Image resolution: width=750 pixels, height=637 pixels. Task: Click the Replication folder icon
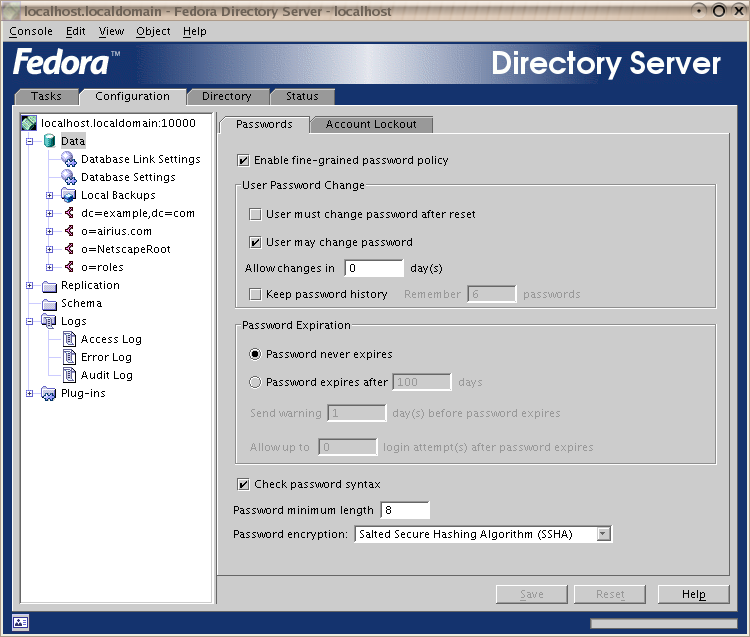coord(49,286)
